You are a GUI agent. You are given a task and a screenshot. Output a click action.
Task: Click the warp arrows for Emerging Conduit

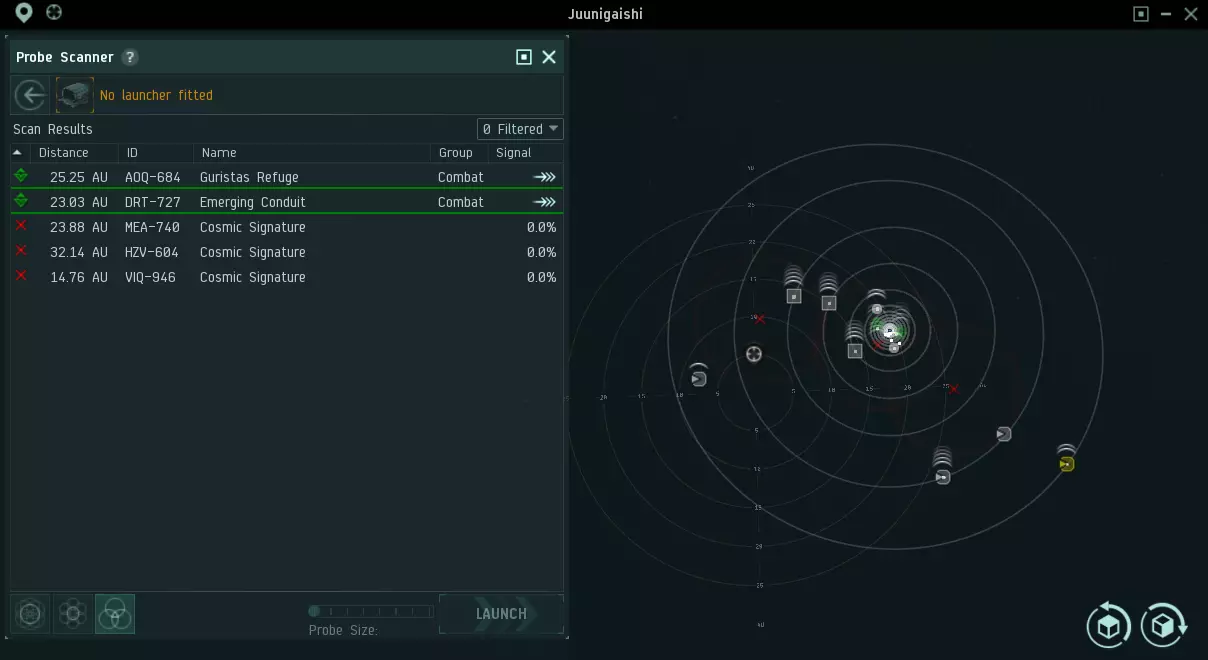[544, 202]
